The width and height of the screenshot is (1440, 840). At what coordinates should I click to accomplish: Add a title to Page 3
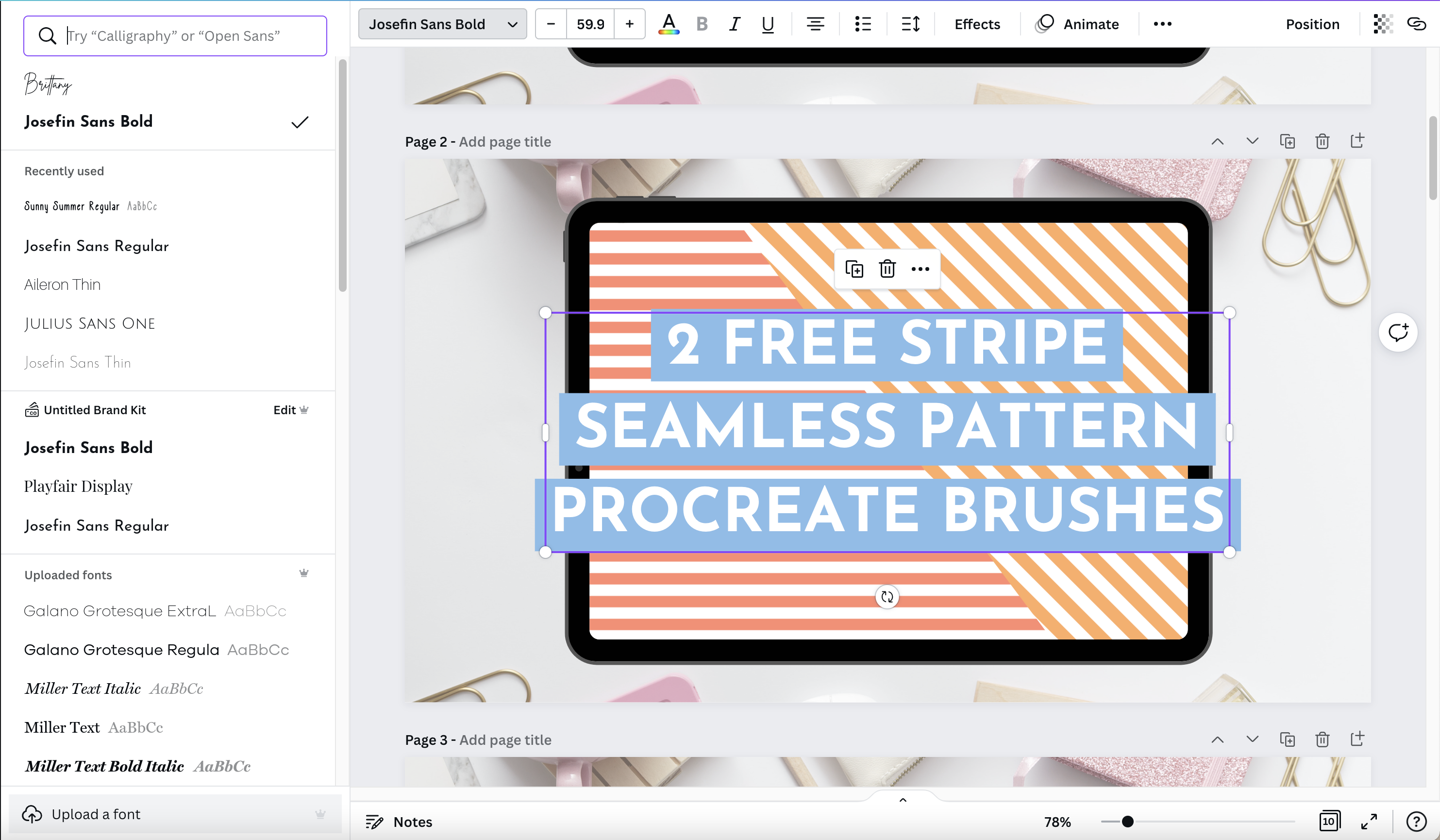(x=505, y=740)
